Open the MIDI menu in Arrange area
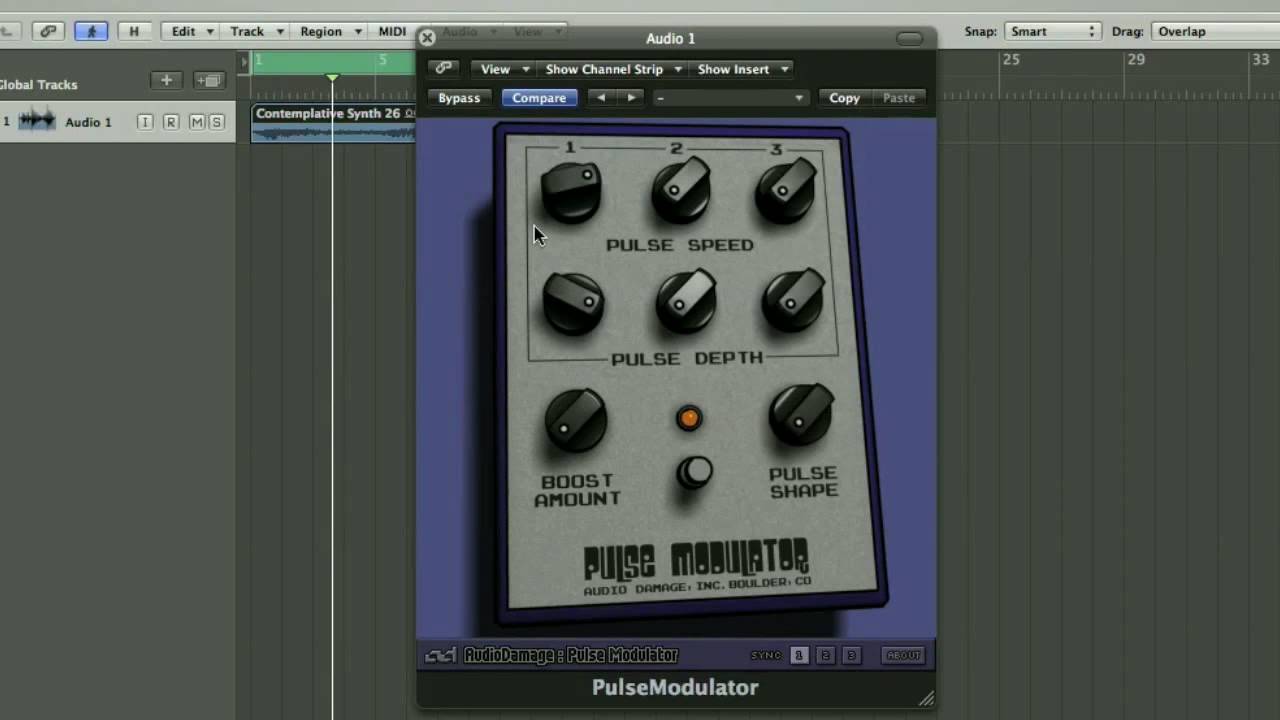The image size is (1280, 720). point(392,31)
